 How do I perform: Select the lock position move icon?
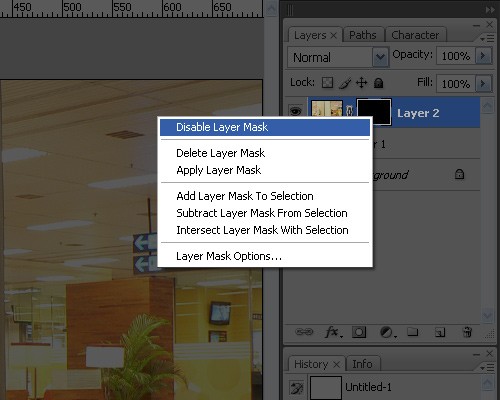coord(361,82)
